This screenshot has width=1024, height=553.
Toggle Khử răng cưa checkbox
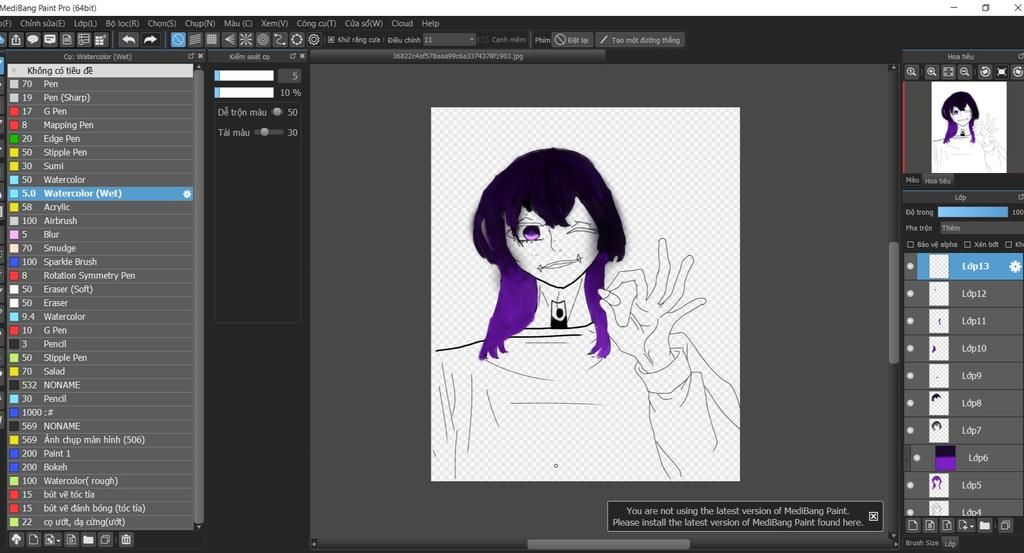click(x=331, y=40)
